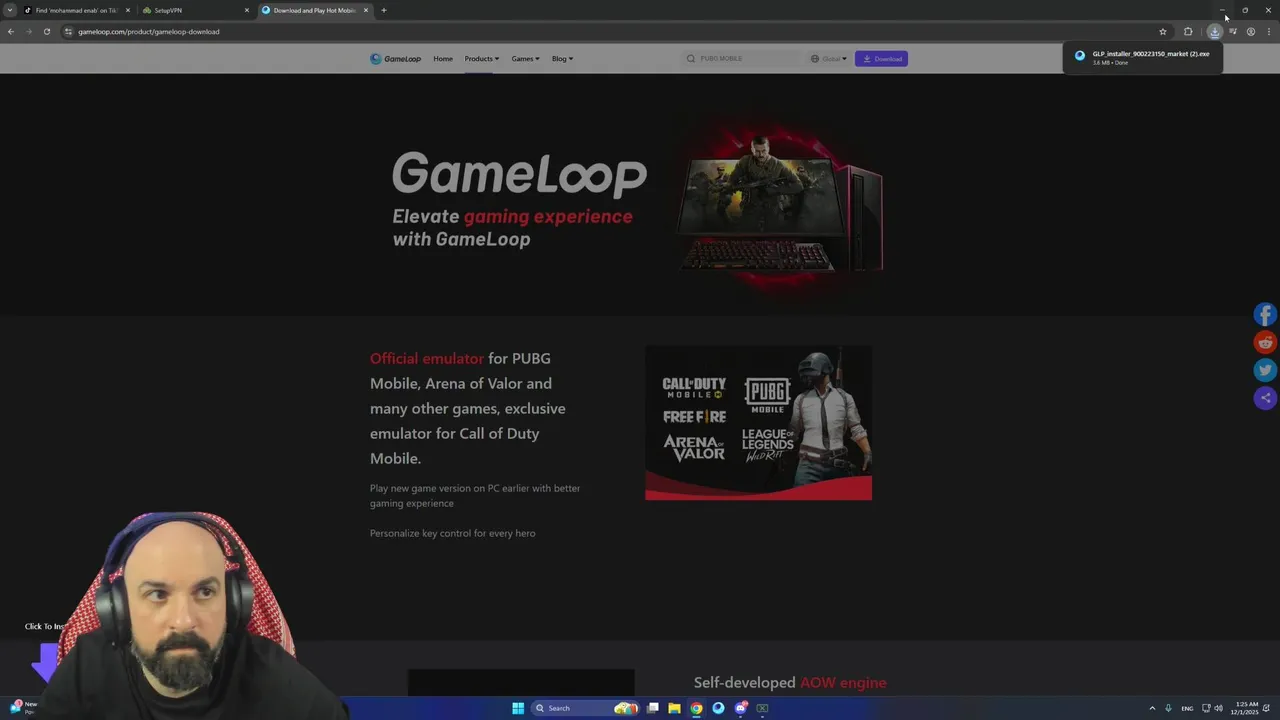This screenshot has height=720, width=1280.
Task: Click 'Personalize key control for every hero' text
Action: point(452,533)
